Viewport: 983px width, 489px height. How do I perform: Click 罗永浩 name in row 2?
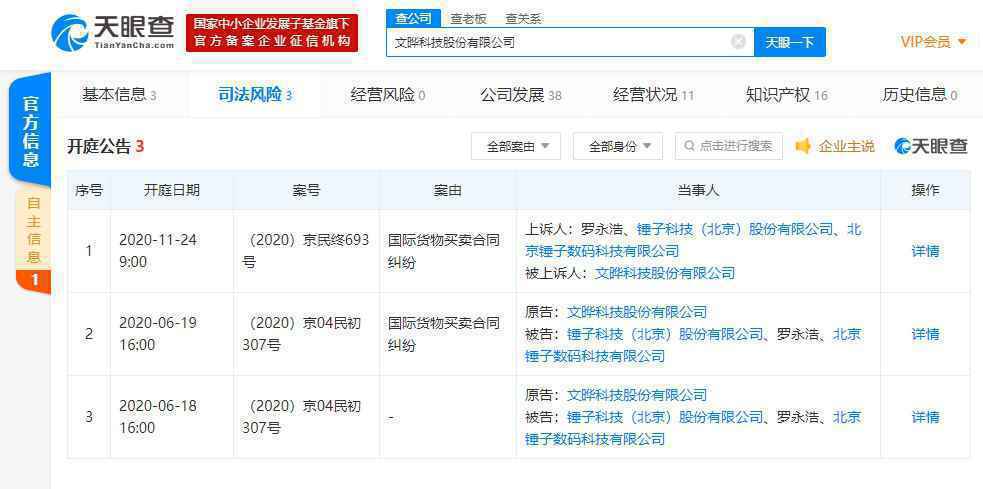[798, 334]
